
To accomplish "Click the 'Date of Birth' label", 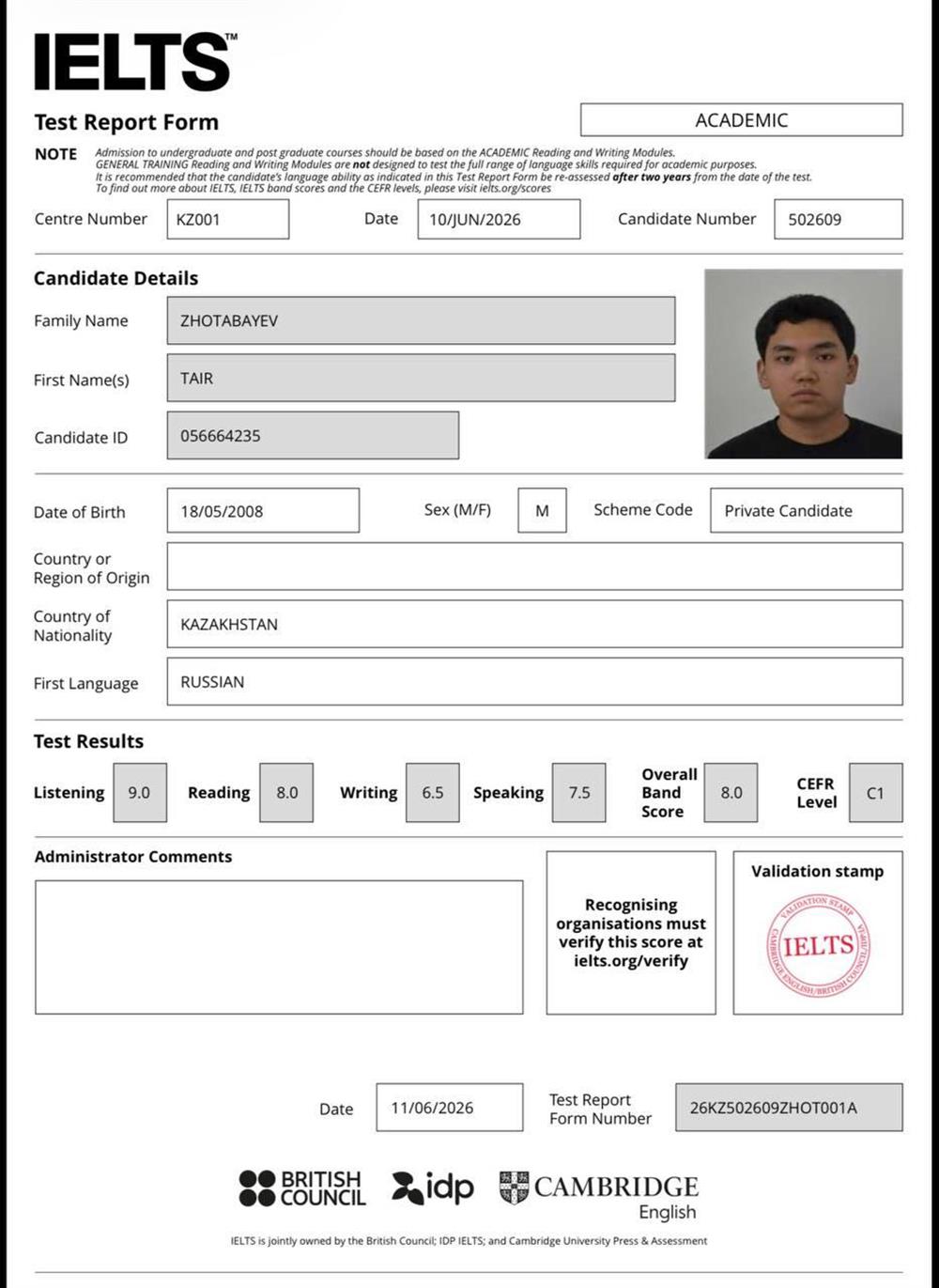I will coord(80,513).
